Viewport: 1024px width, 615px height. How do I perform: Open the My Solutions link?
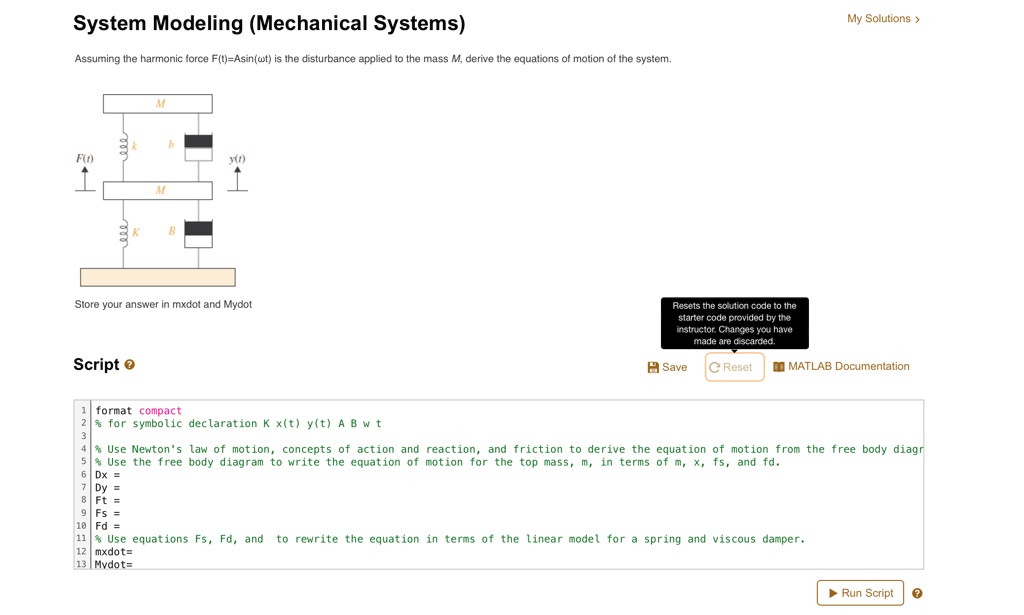878,18
